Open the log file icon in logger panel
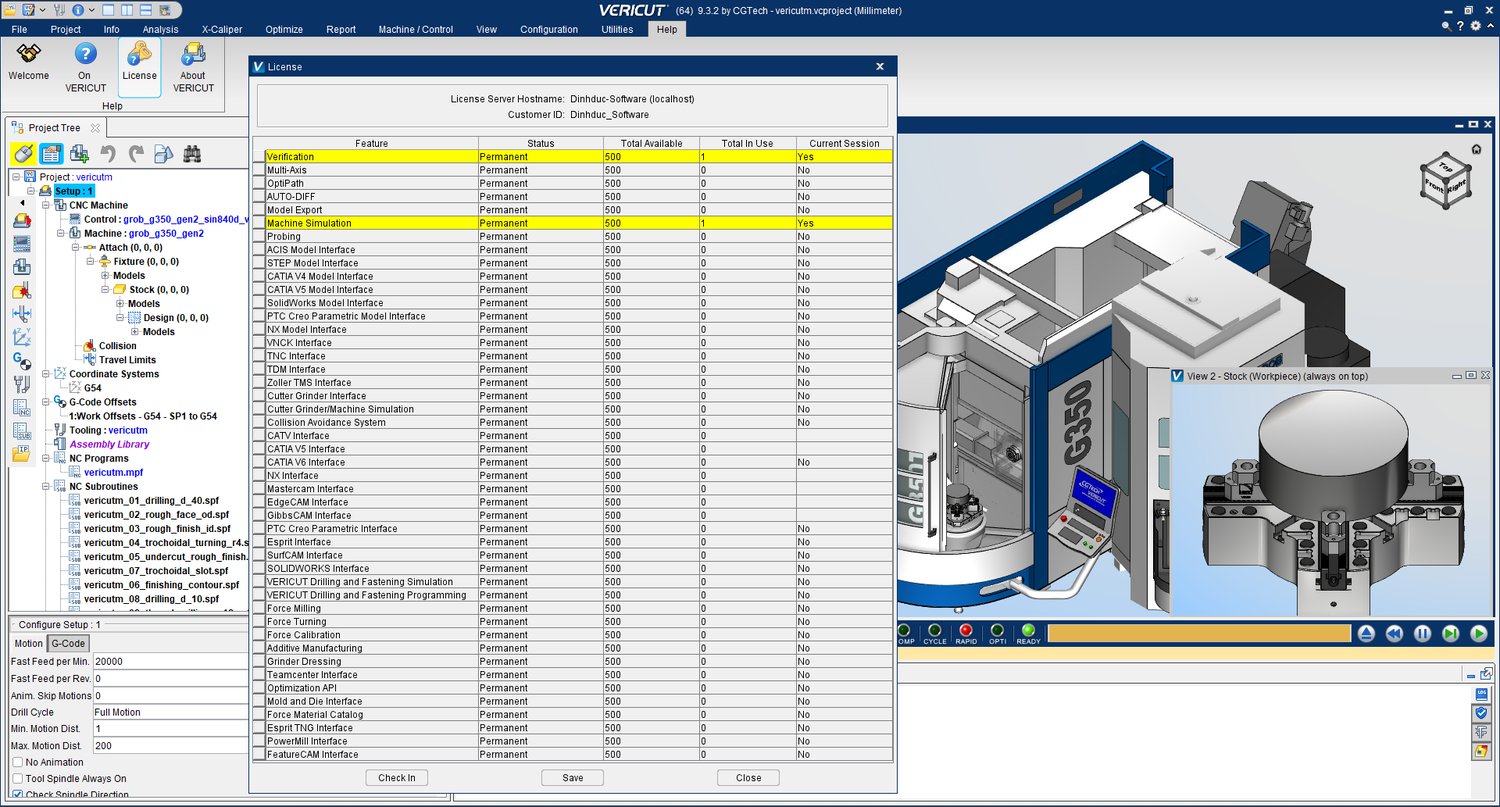This screenshot has width=1500, height=807. [1482, 693]
